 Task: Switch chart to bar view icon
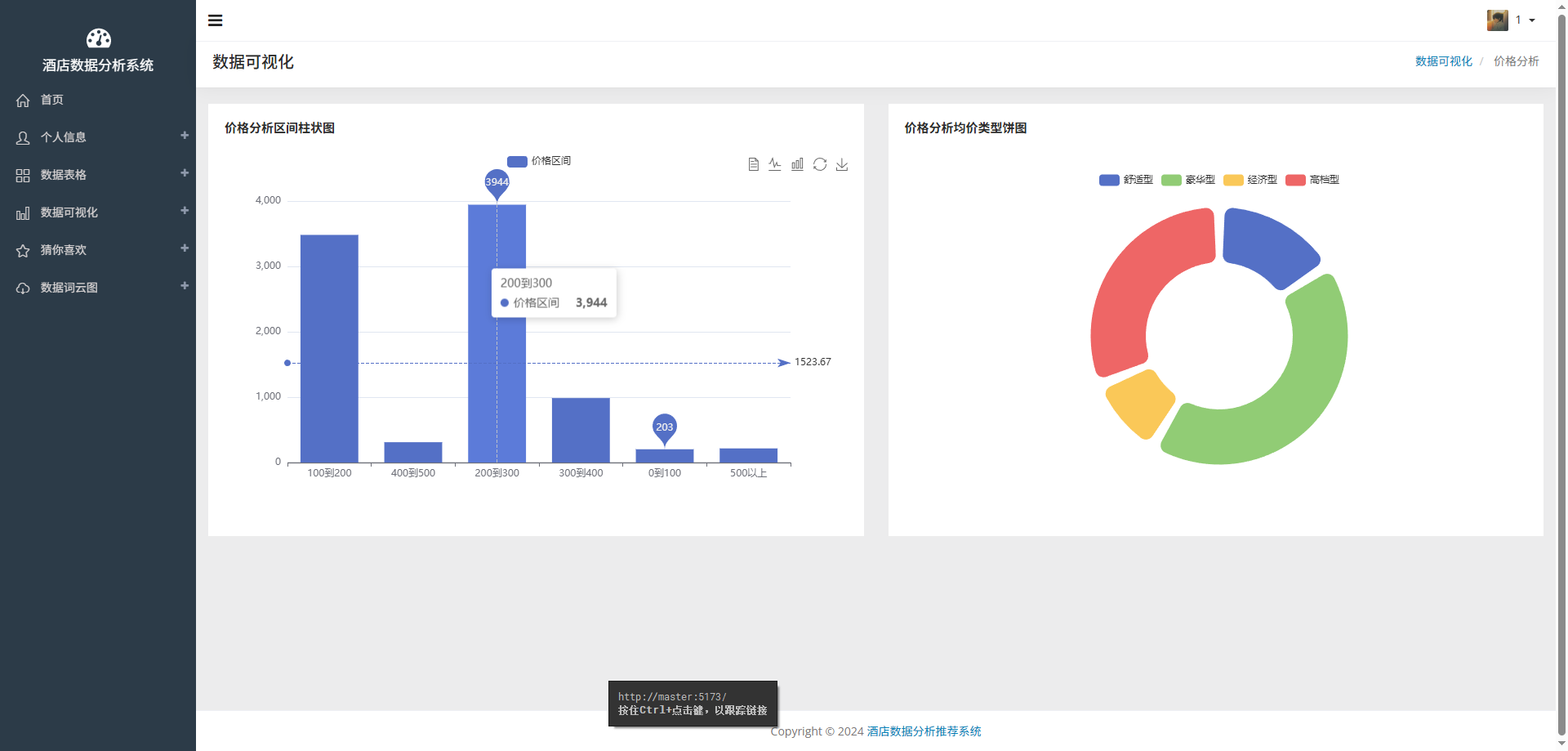(x=797, y=165)
